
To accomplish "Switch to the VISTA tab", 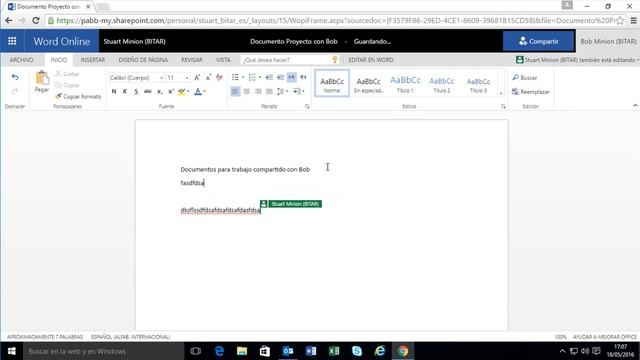I will pos(223,60).
